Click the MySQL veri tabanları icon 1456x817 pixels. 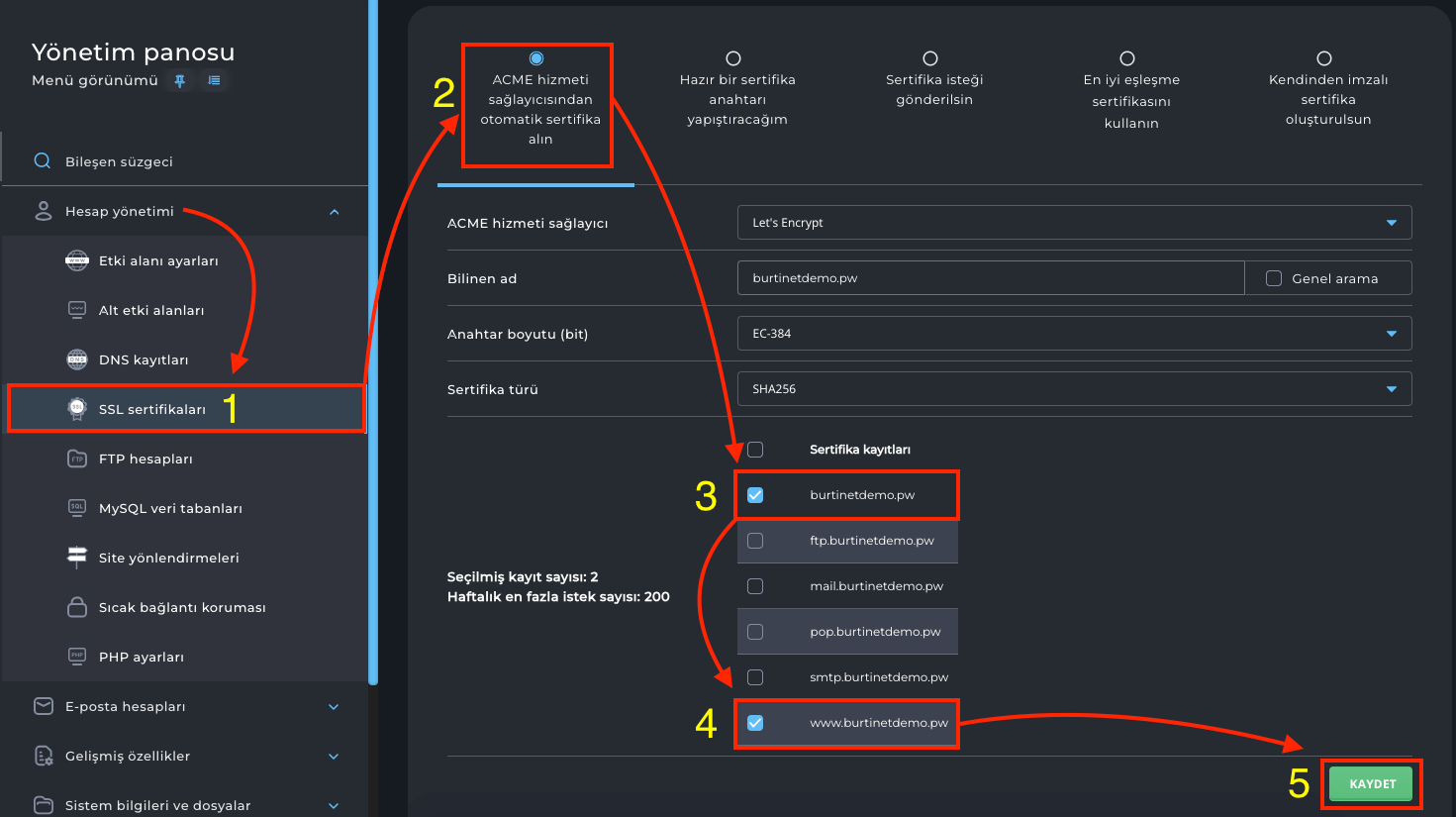77,508
